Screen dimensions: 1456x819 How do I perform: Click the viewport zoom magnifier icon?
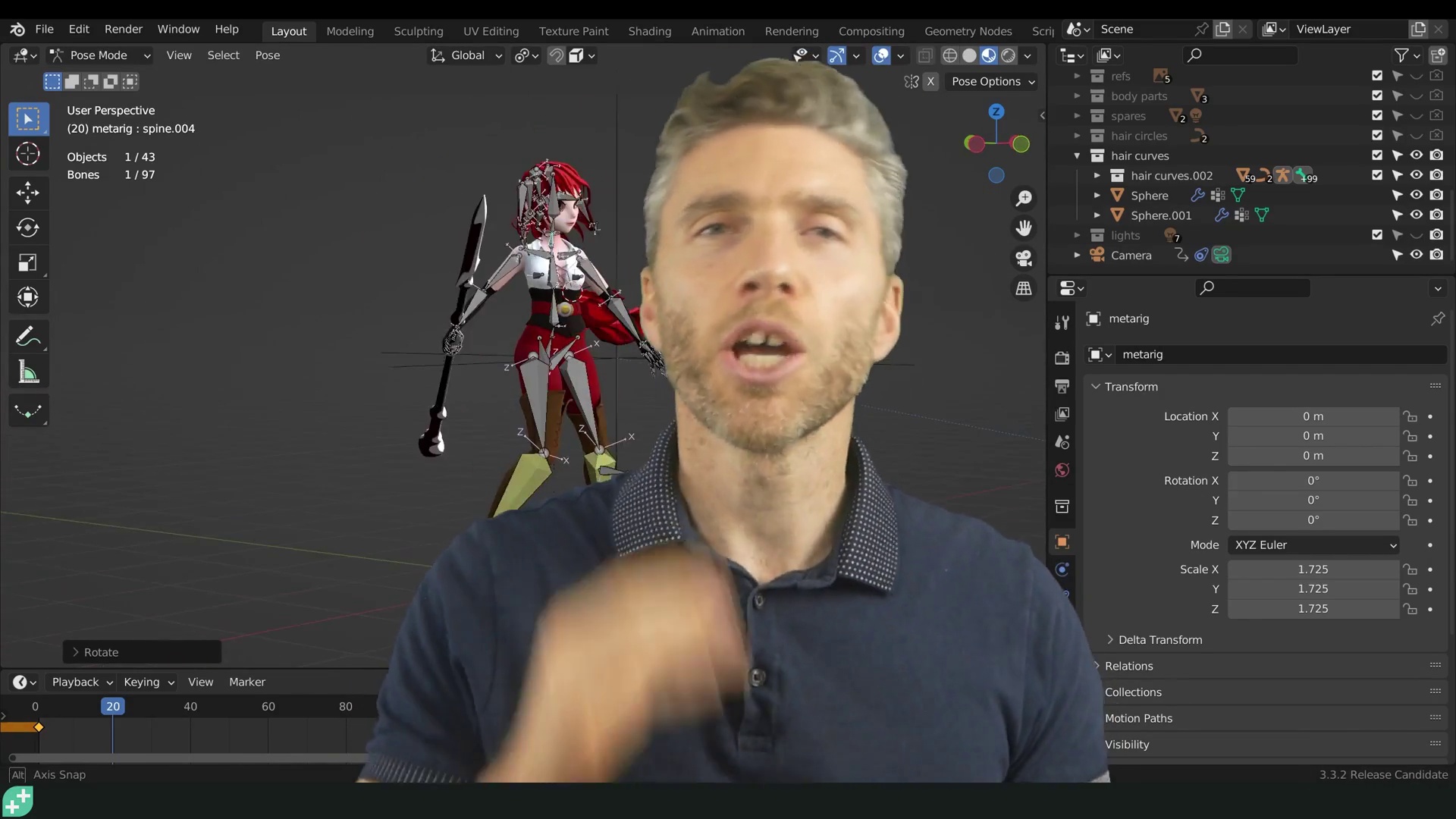coord(1024,199)
